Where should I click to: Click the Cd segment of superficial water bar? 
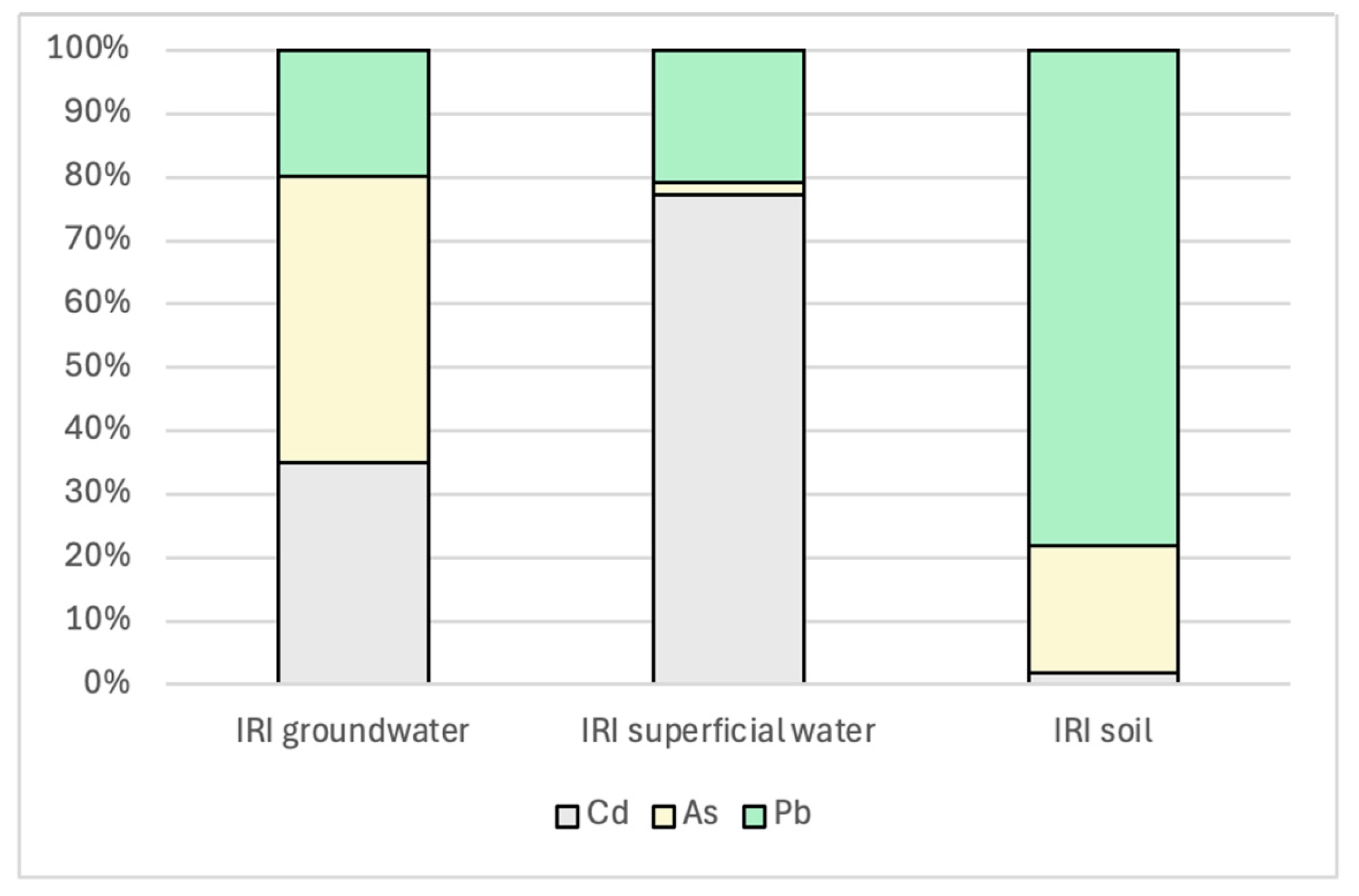728,438
